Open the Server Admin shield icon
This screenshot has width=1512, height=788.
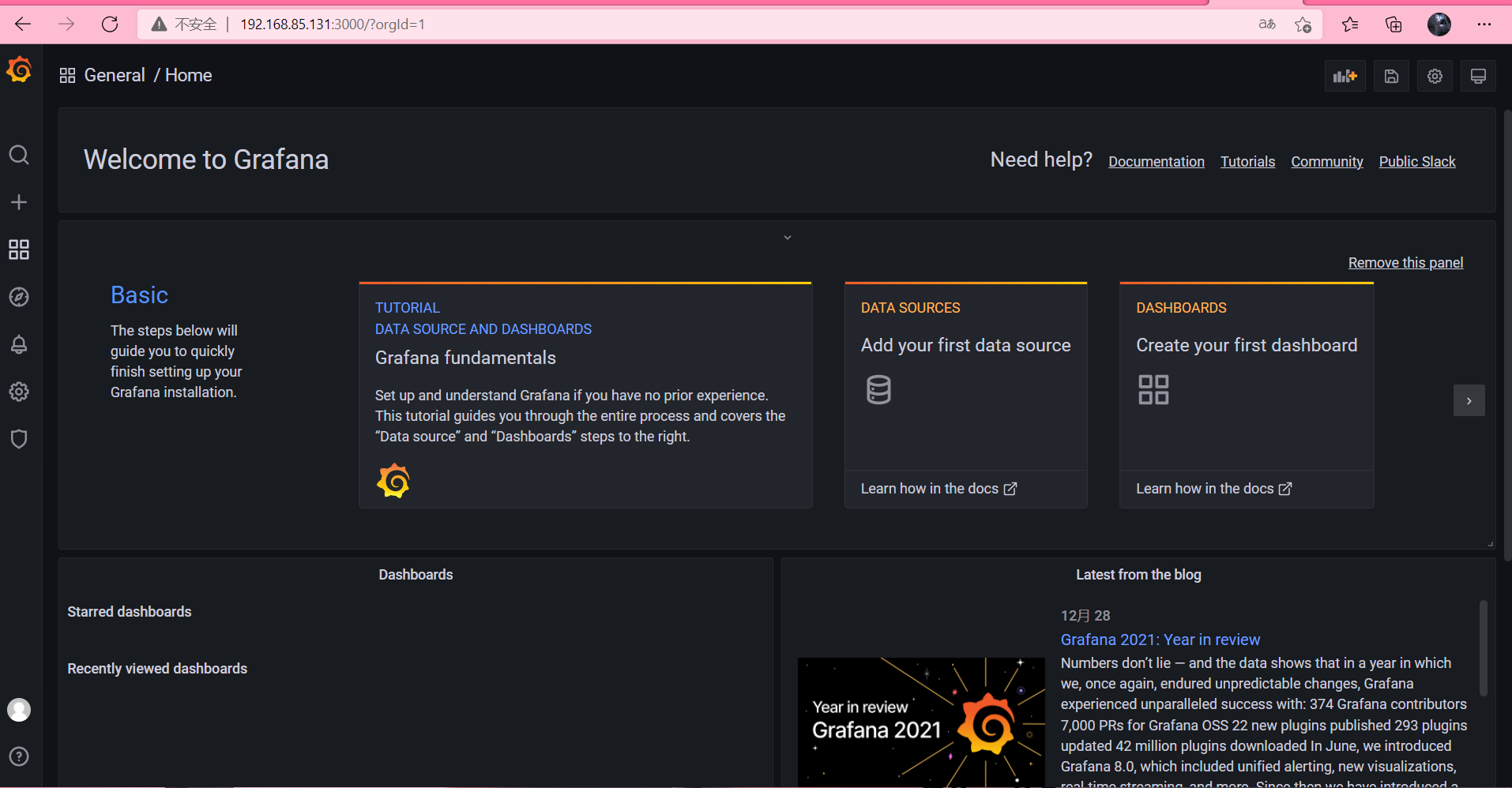[19, 439]
